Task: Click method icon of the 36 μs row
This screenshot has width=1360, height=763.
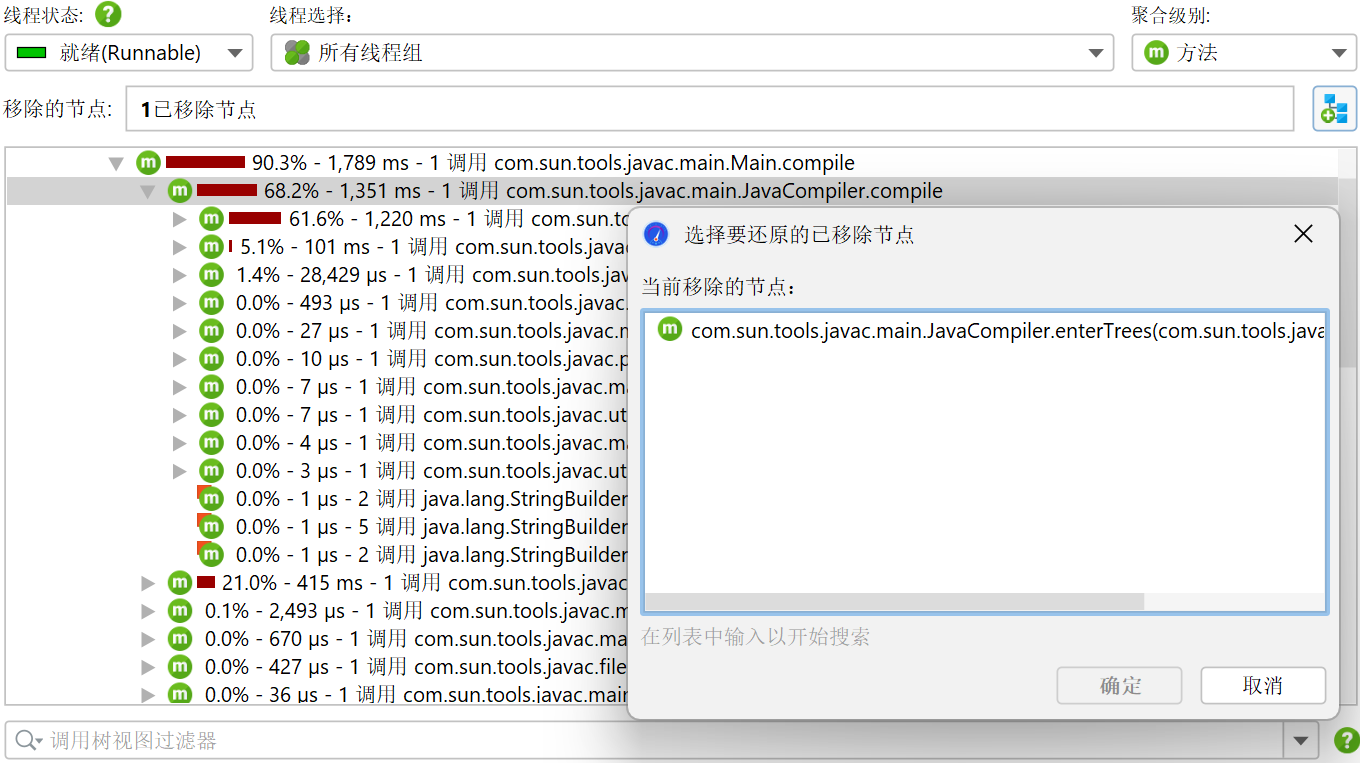Action: point(180,694)
